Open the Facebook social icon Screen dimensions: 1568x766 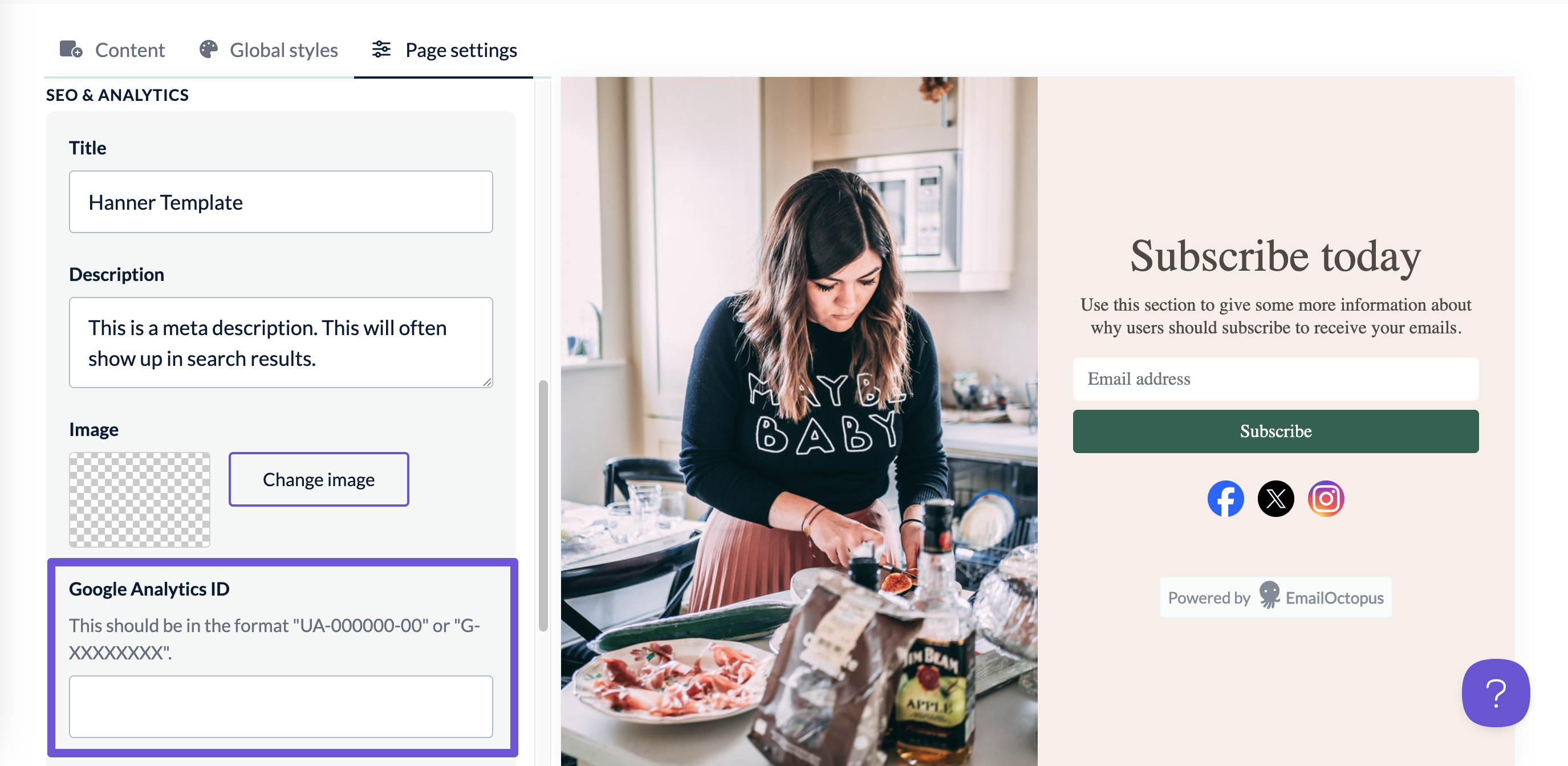[x=1225, y=498]
